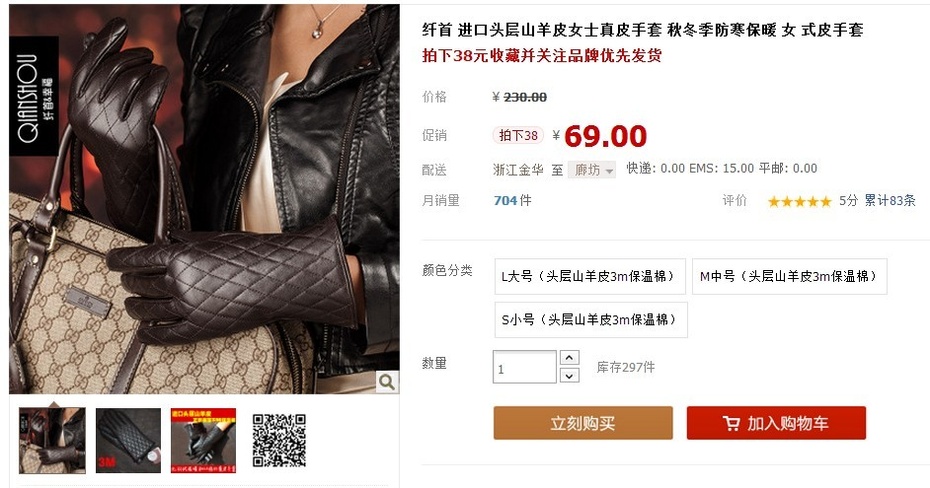Select the S小号 size option
930x488 pixels.
pos(591,320)
